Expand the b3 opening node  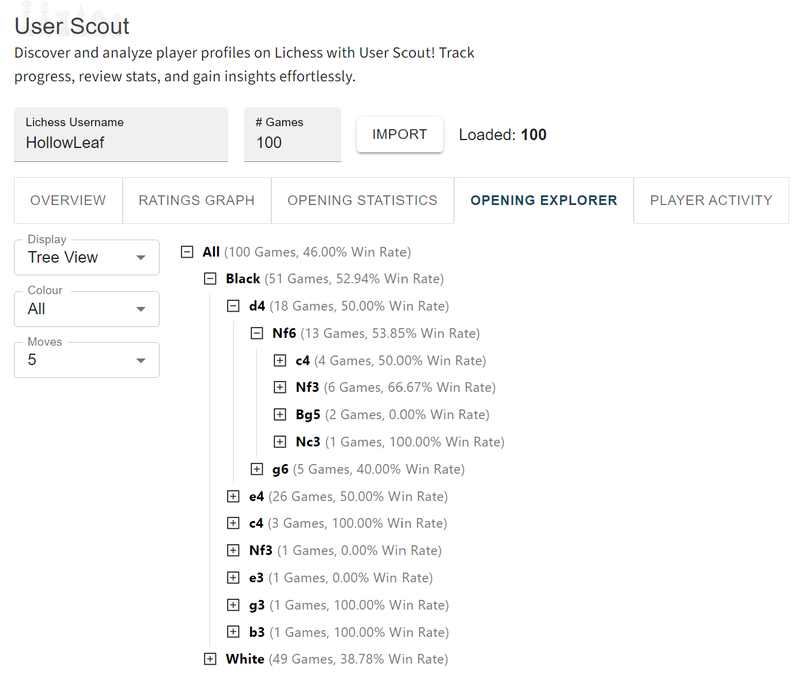pyautogui.click(x=233, y=632)
